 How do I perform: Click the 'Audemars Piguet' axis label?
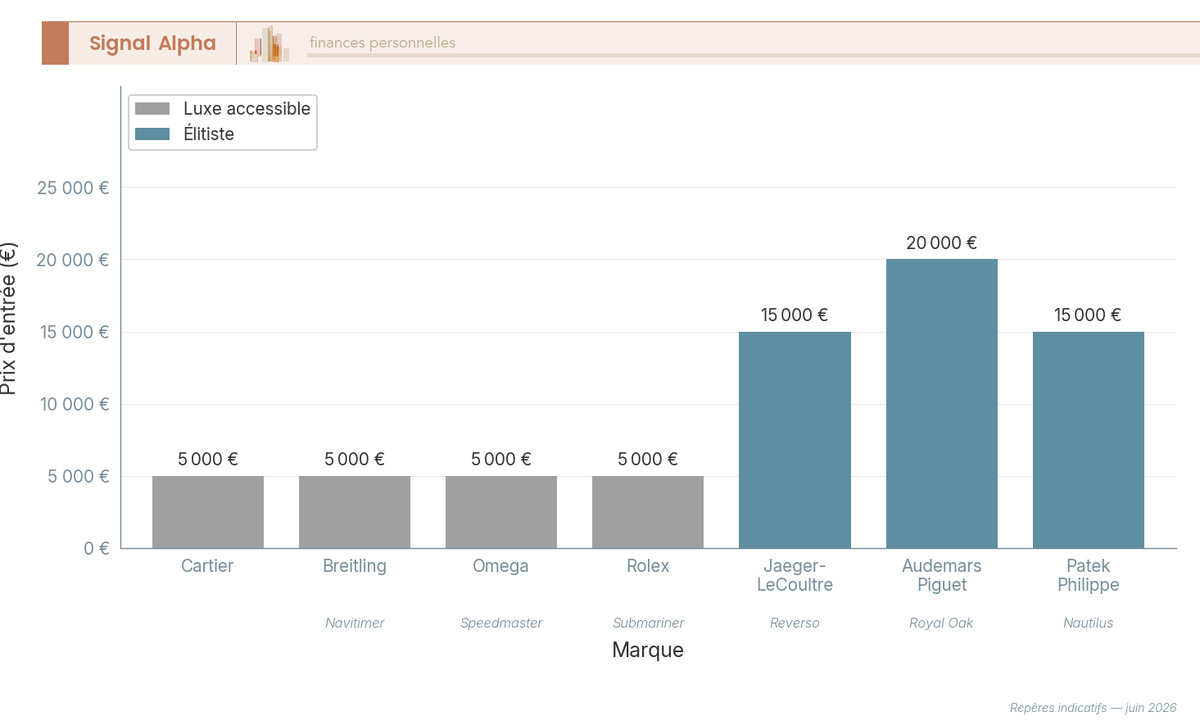[x=942, y=575]
